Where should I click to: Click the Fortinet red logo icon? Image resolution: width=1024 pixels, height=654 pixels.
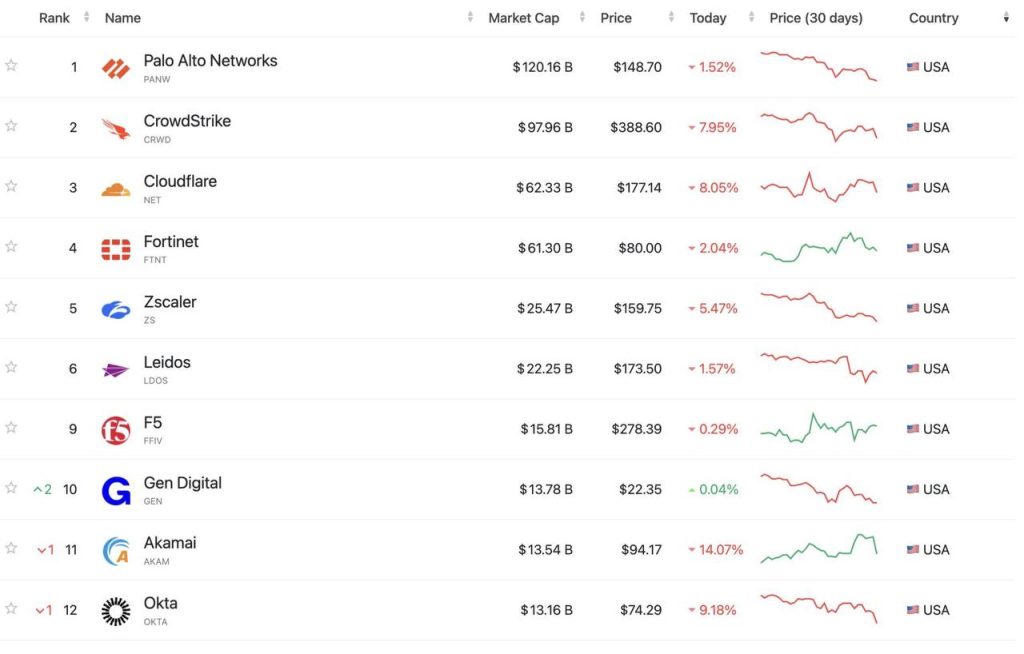coord(116,249)
